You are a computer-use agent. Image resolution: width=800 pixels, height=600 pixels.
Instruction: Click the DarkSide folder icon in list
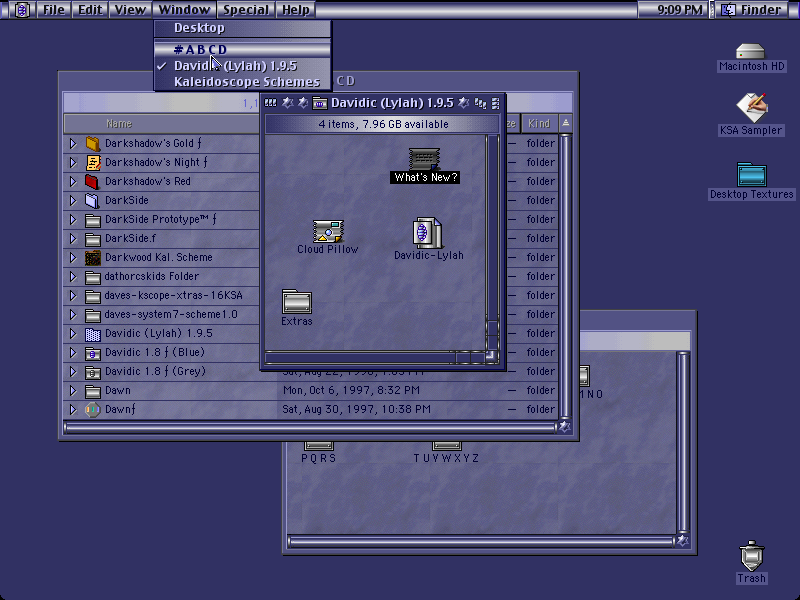[x=92, y=201]
